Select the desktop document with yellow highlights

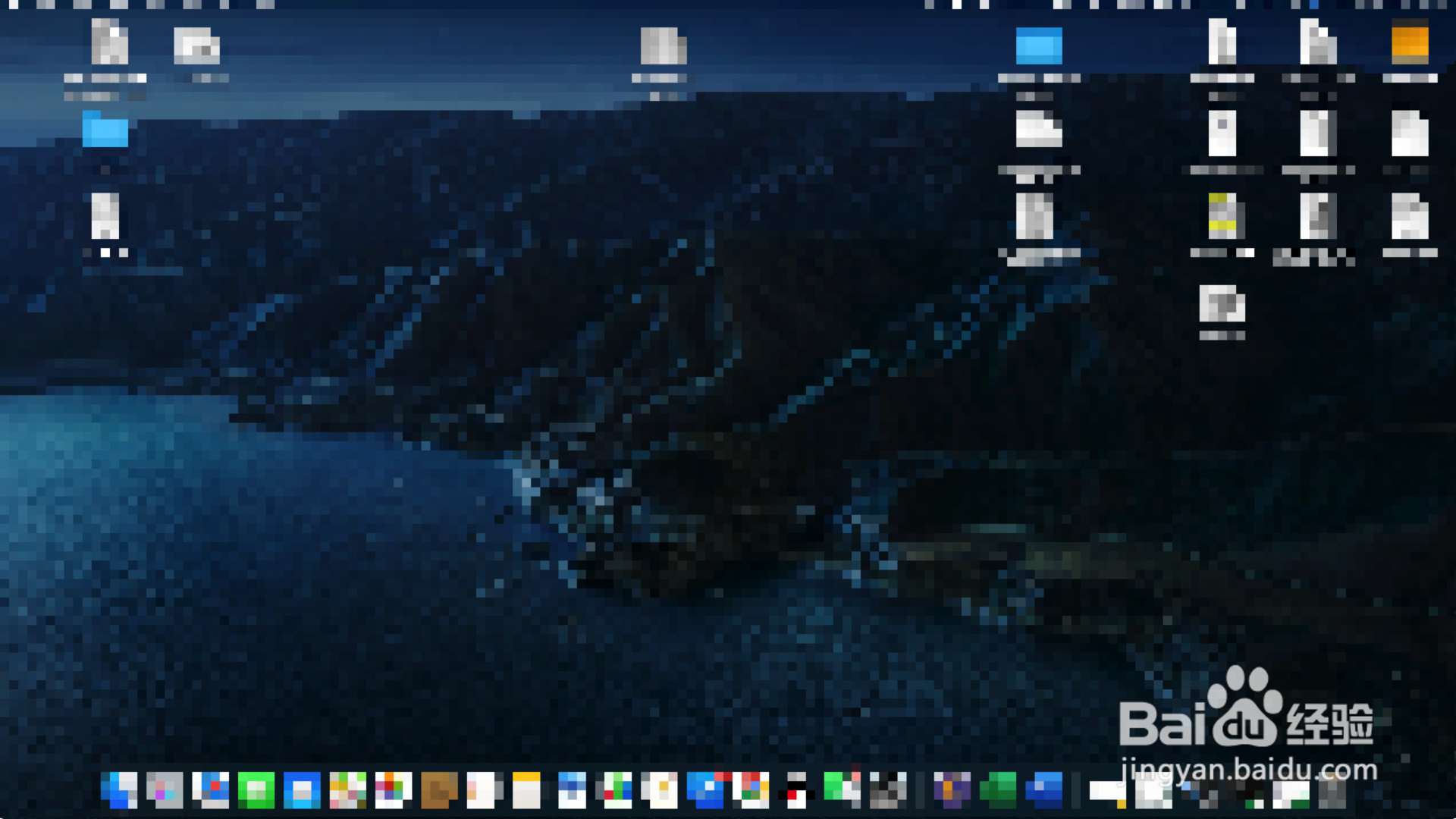tap(1222, 215)
